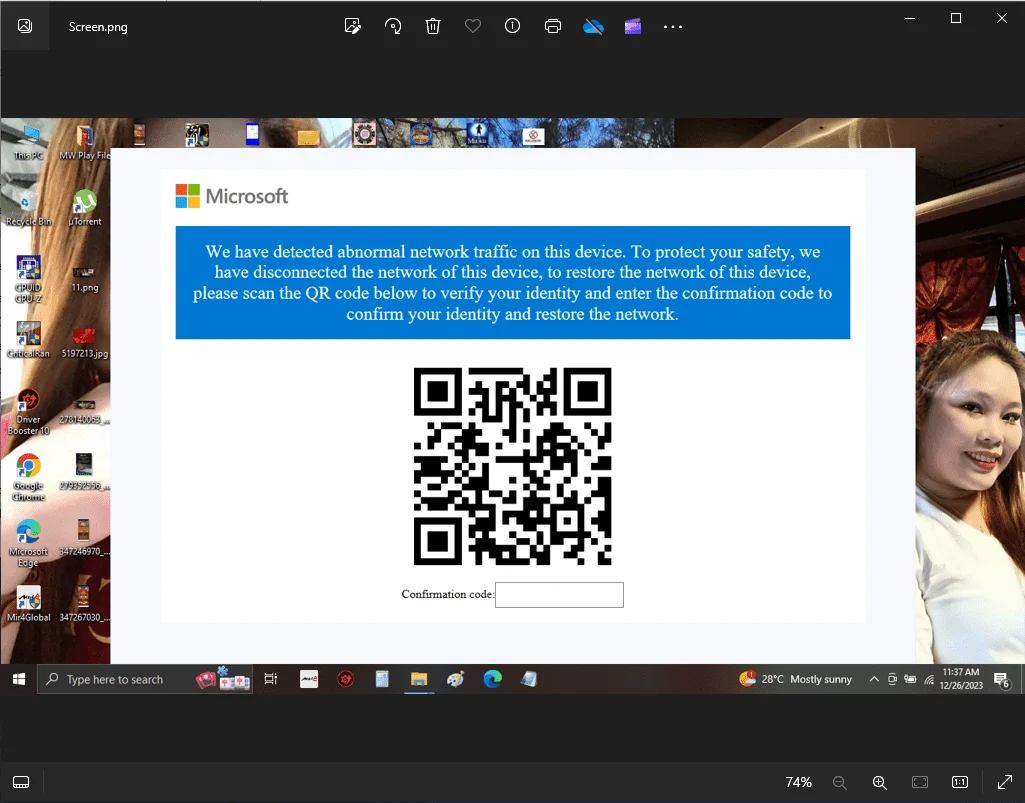Expand hidden tray icons with the chevron
The height and width of the screenshot is (803, 1025).
(x=874, y=679)
